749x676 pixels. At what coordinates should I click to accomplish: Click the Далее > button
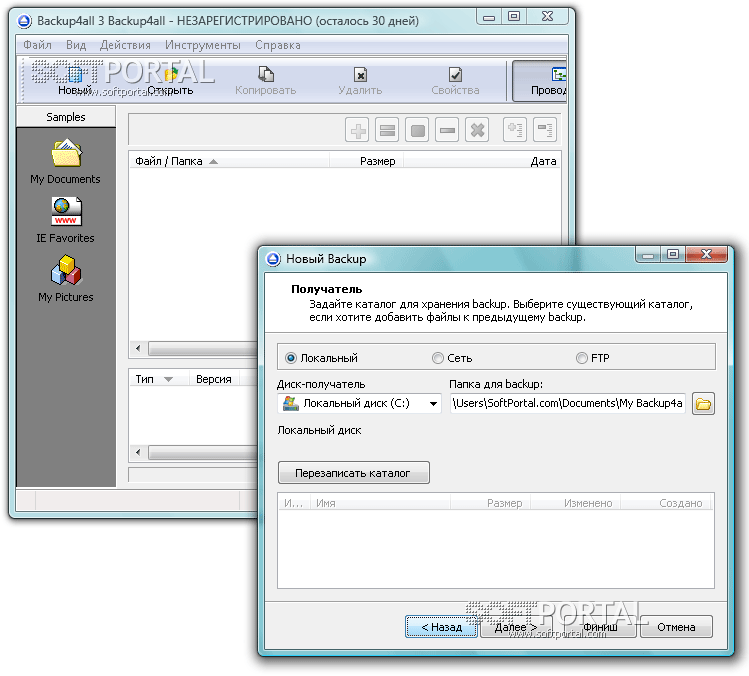coord(516,627)
